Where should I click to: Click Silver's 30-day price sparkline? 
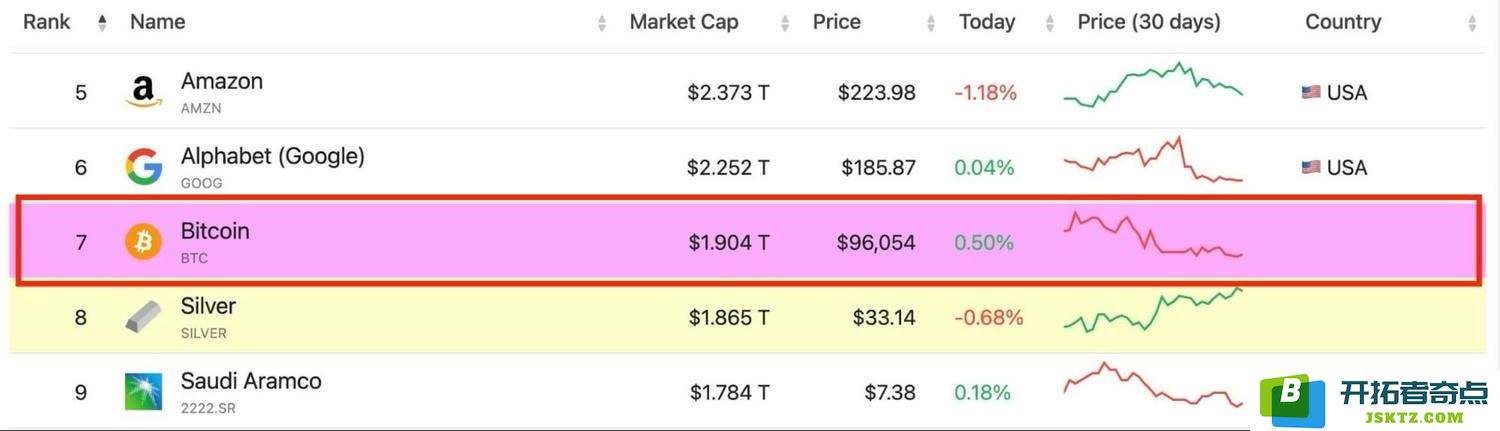(x=1153, y=310)
